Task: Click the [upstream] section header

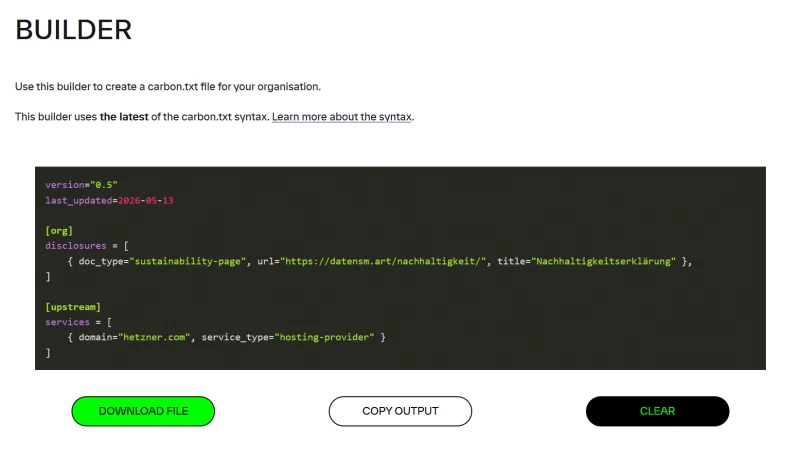Action: tap(73, 307)
